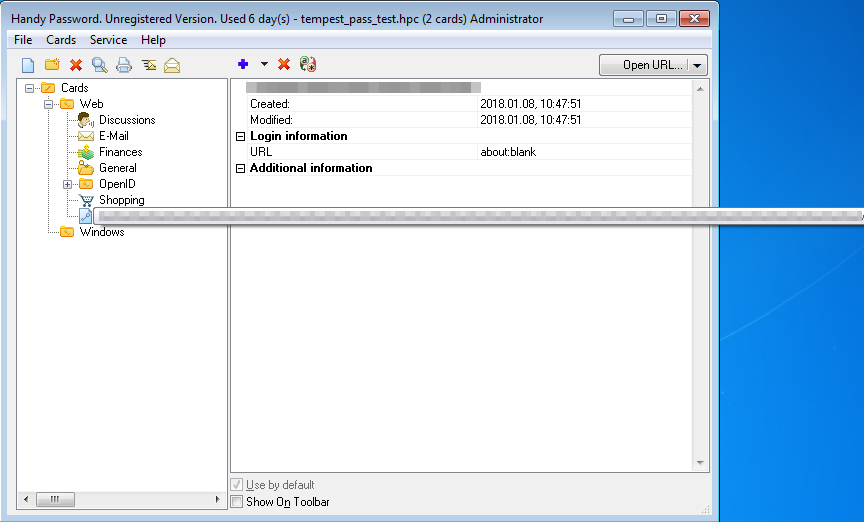The image size is (864, 522).
Task: Click the magnifying glass search icon
Action: 100,65
